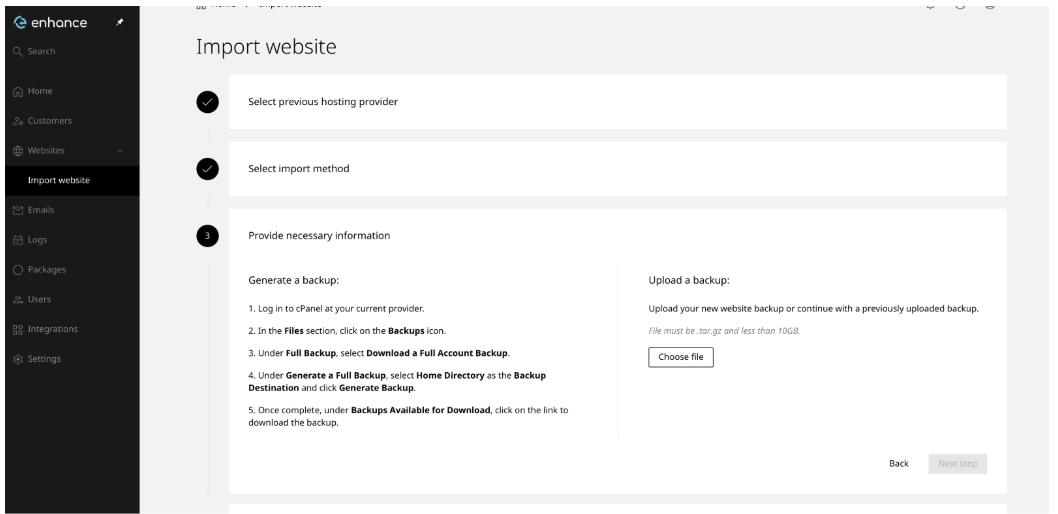
Task: Open the Customers section icon
Action: [x=18, y=121]
